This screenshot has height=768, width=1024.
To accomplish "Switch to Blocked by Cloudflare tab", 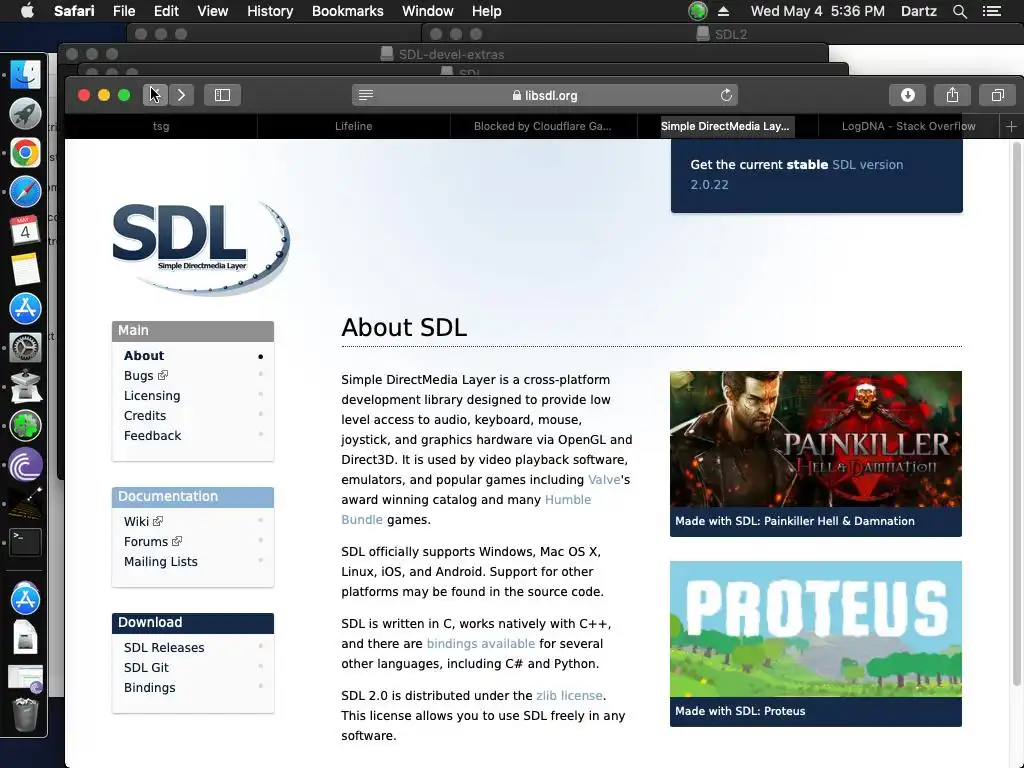I will 543,127.
